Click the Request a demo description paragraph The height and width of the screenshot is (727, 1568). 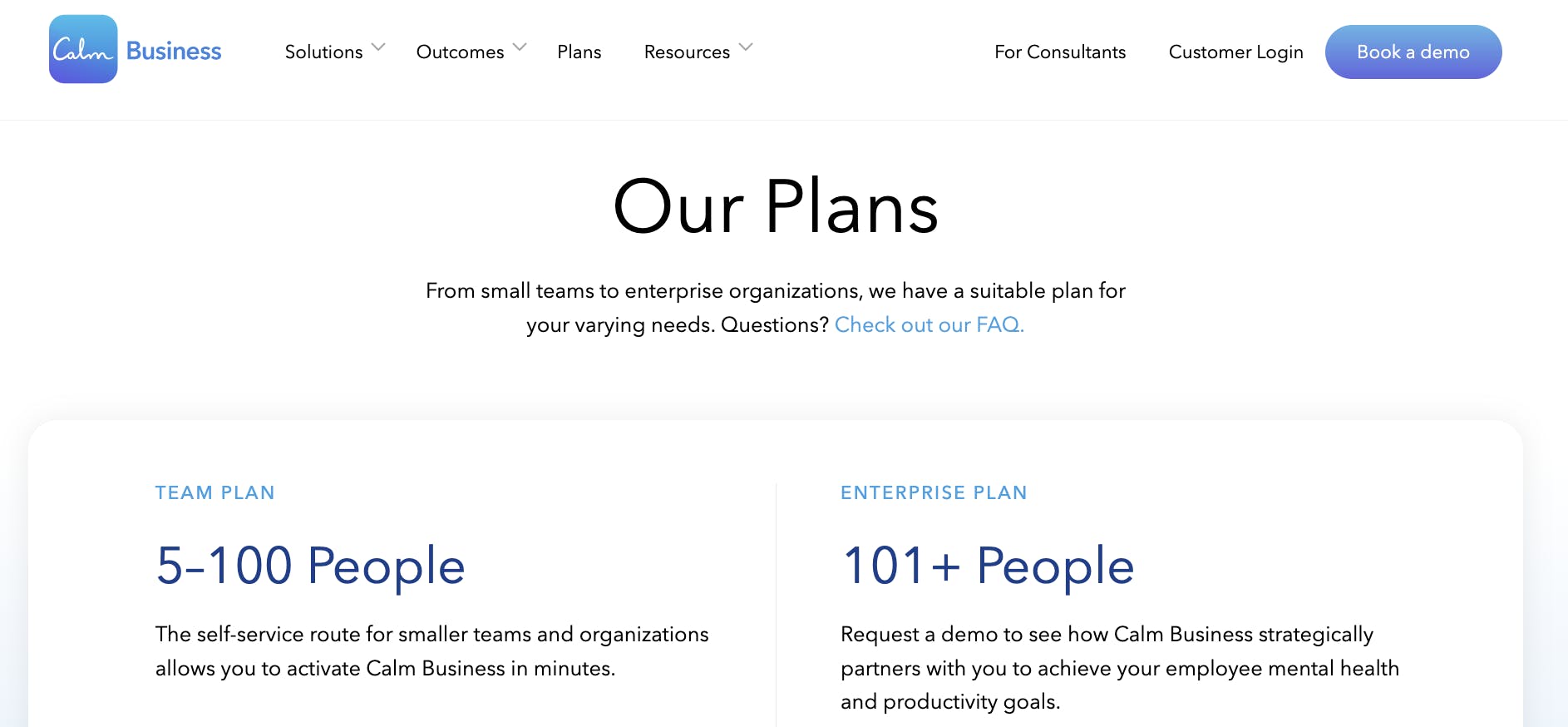1119,668
